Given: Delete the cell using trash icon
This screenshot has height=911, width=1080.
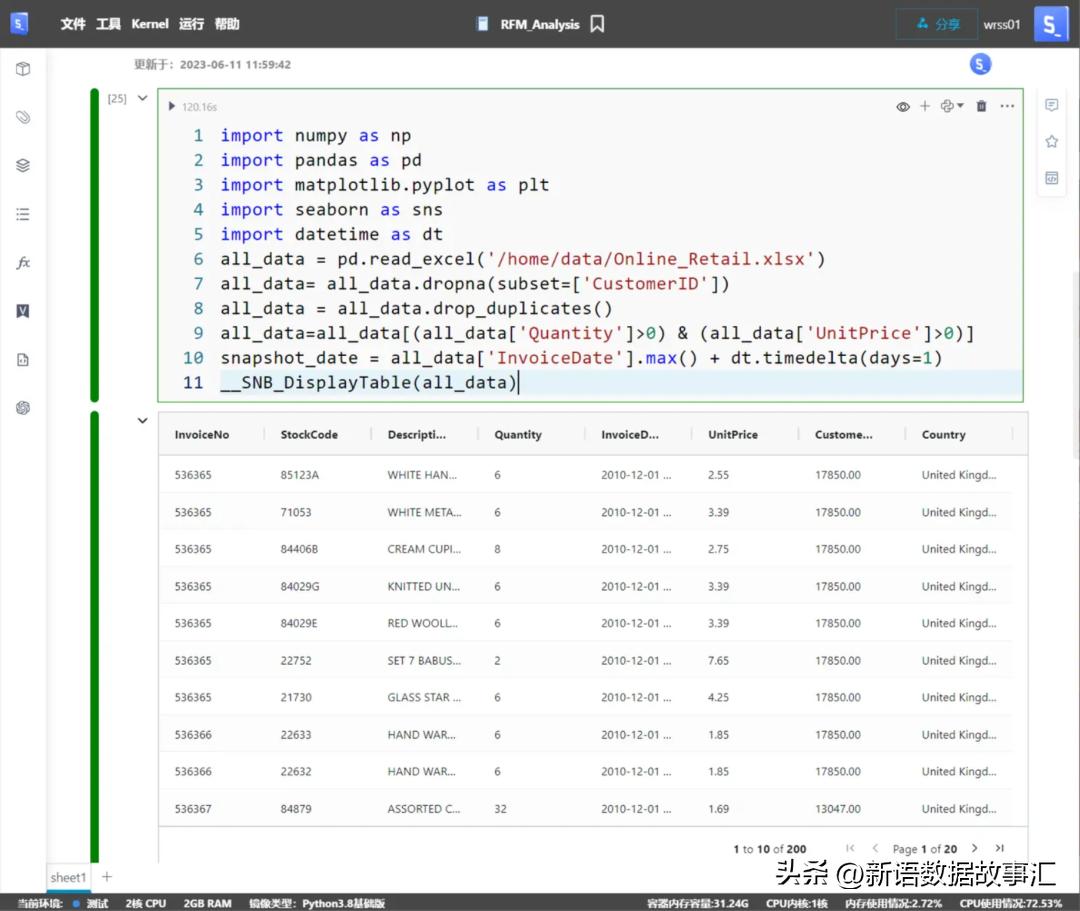Looking at the screenshot, I should point(981,106).
